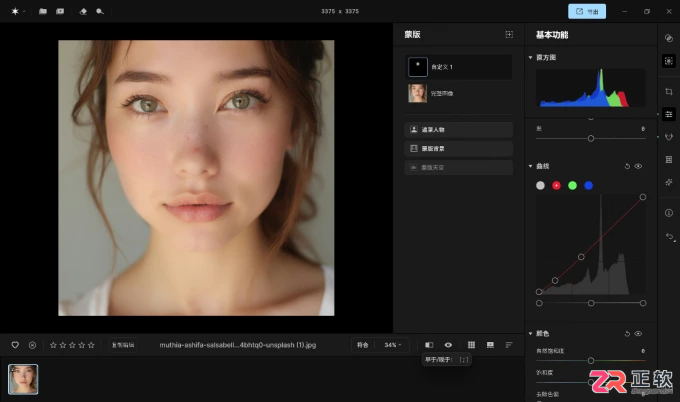
Task: Click the mask person button
Action: point(458,130)
